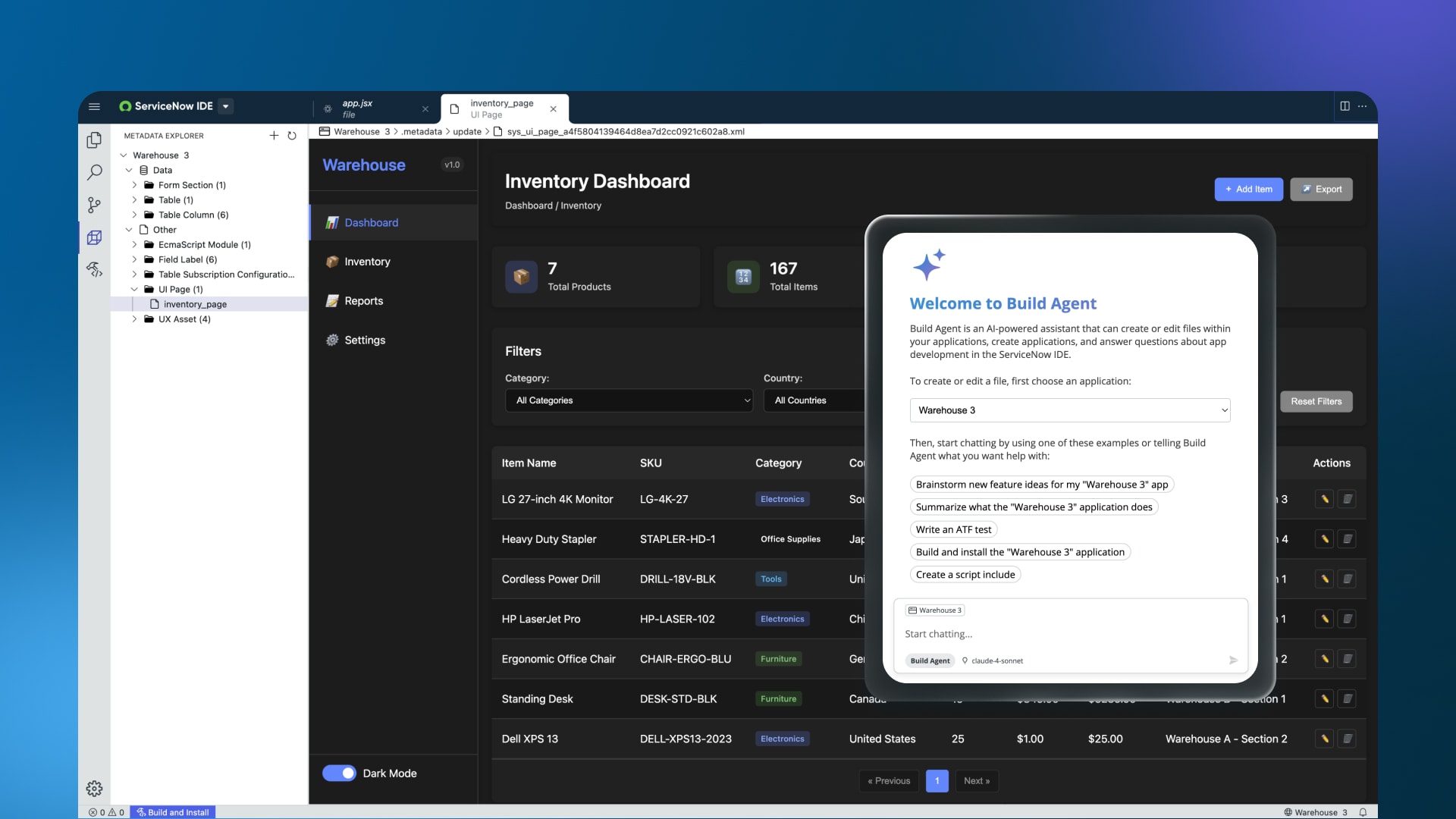Open the Warehouse 3 application dropdown
Viewport: 1456px width, 819px height.
(1069, 410)
